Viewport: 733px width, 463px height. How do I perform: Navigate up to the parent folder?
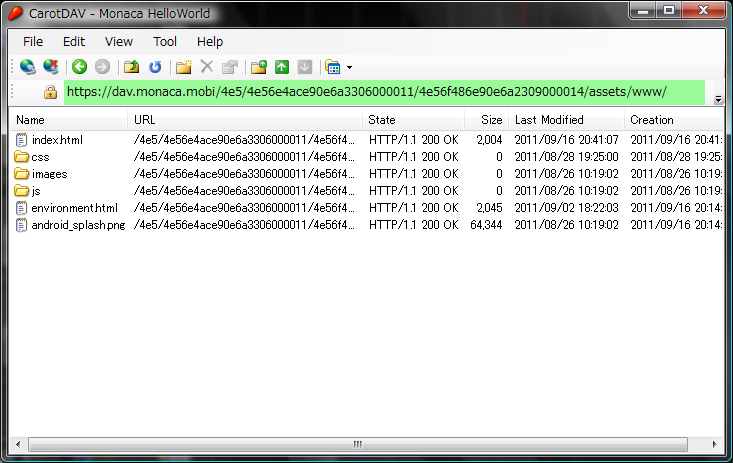click(131, 67)
